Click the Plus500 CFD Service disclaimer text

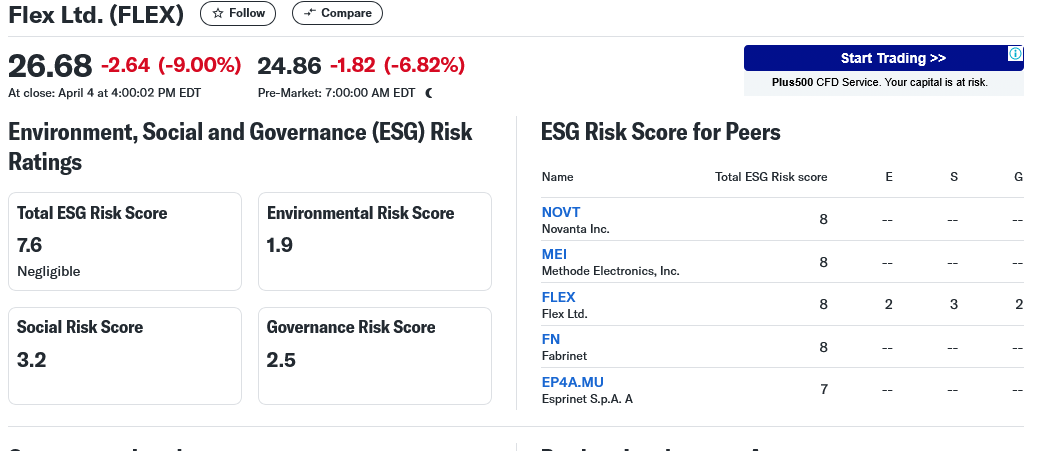[x=879, y=82]
